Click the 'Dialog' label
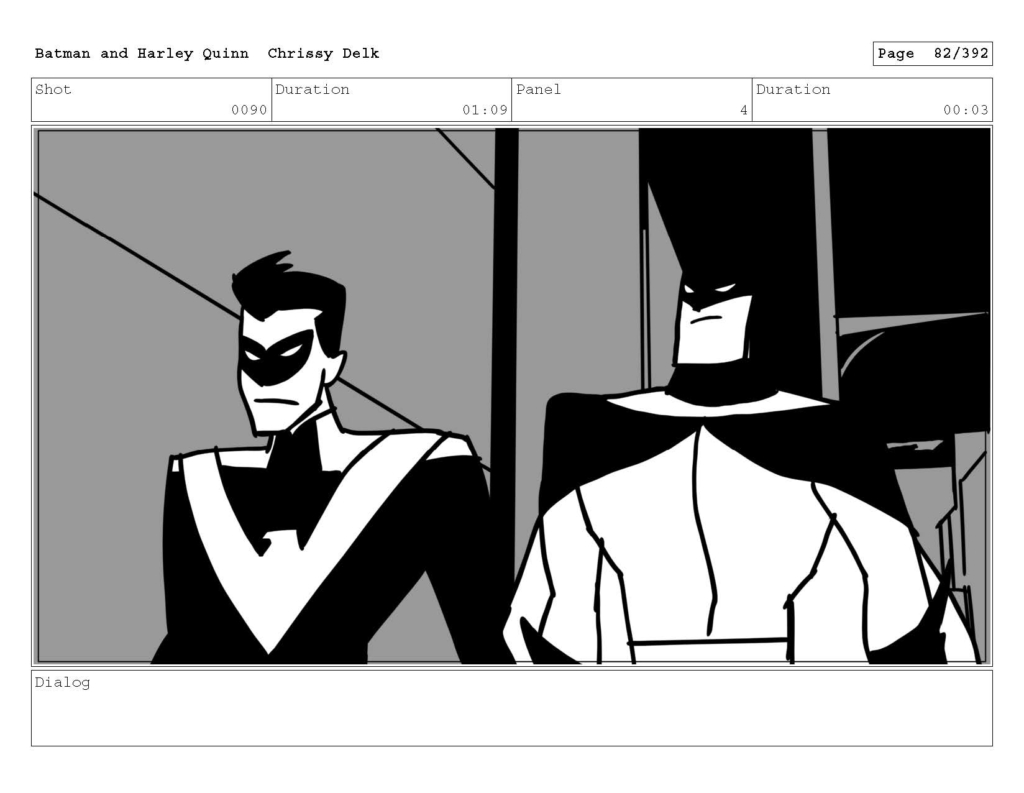The width and height of the screenshot is (1024, 793). point(62,683)
